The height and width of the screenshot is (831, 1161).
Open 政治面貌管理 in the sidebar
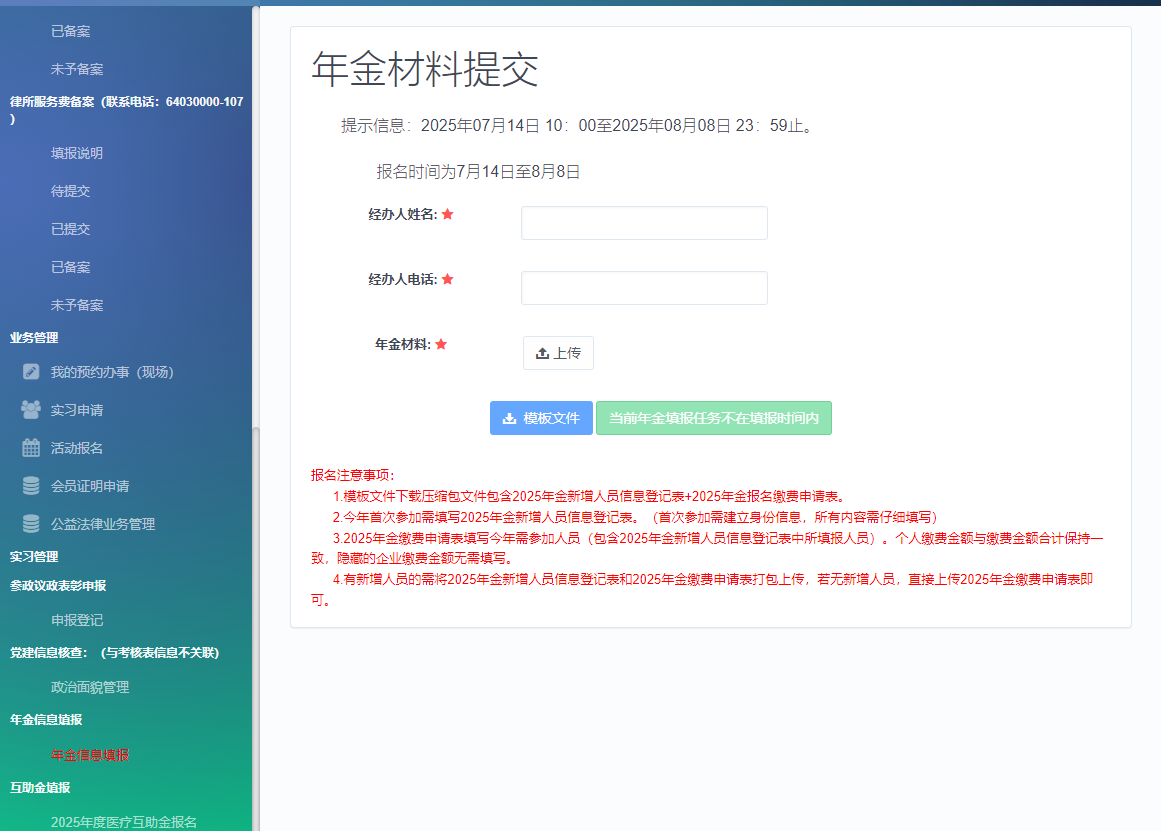point(90,687)
